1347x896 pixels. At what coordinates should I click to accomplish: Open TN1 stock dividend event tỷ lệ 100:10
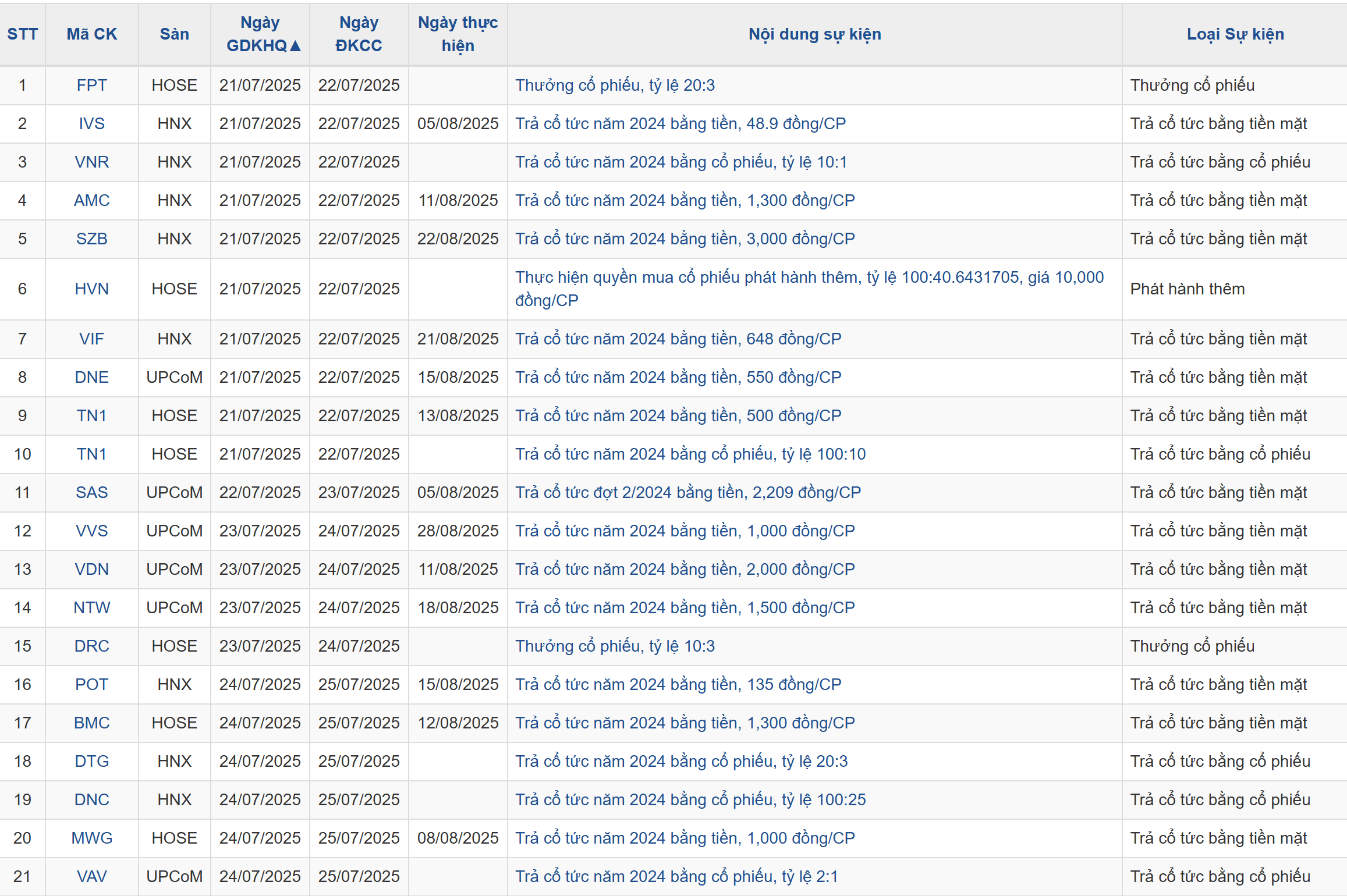coord(690,454)
